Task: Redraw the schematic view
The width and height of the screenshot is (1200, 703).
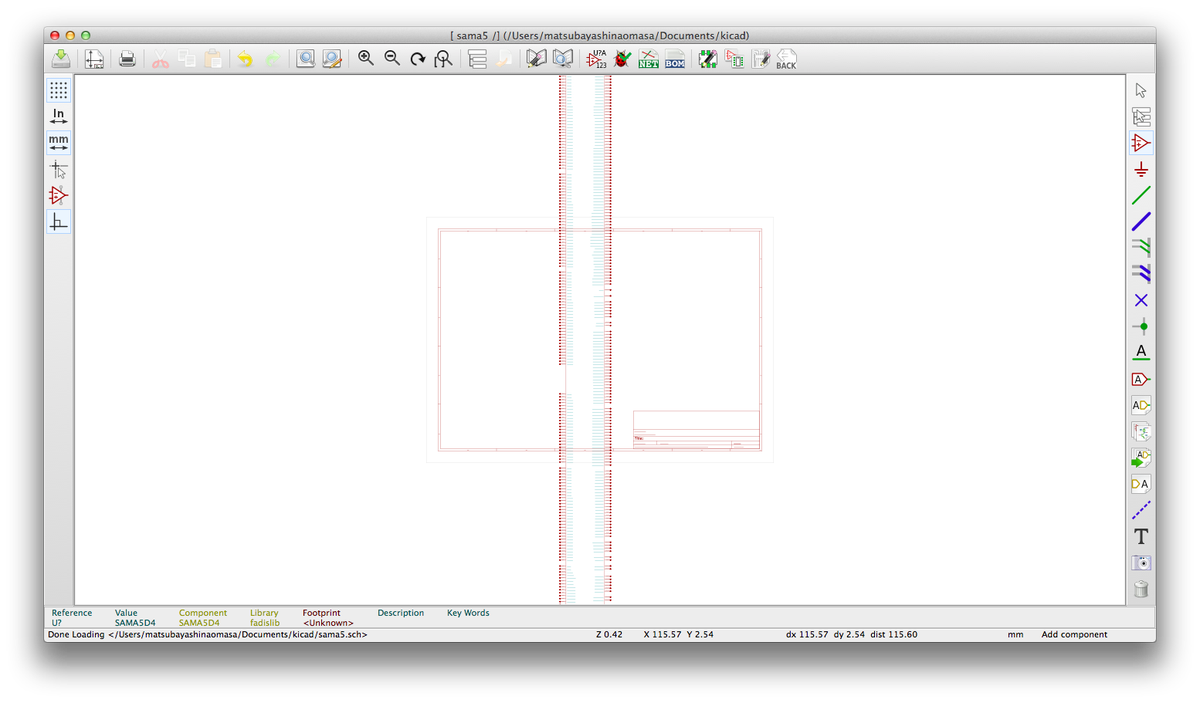Action: [x=418, y=59]
